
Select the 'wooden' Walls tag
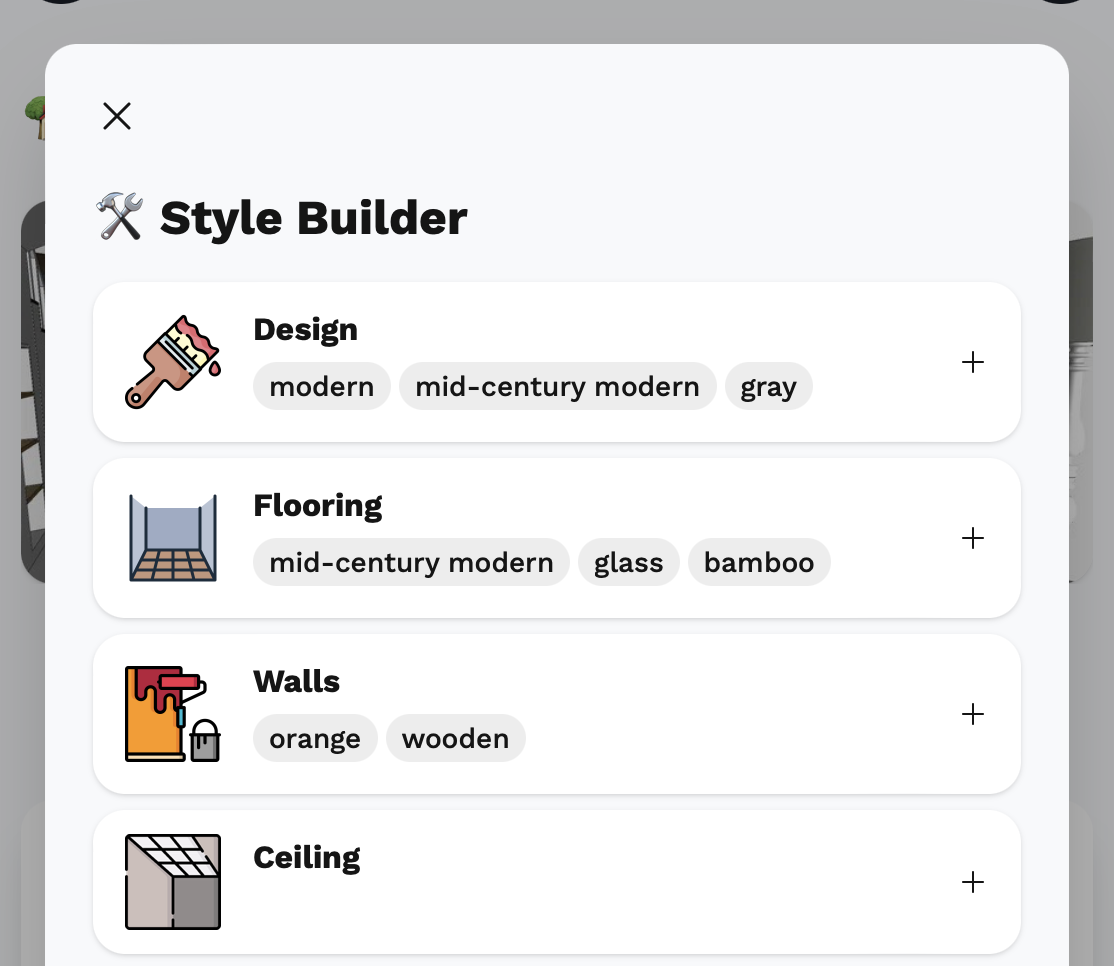(455, 739)
